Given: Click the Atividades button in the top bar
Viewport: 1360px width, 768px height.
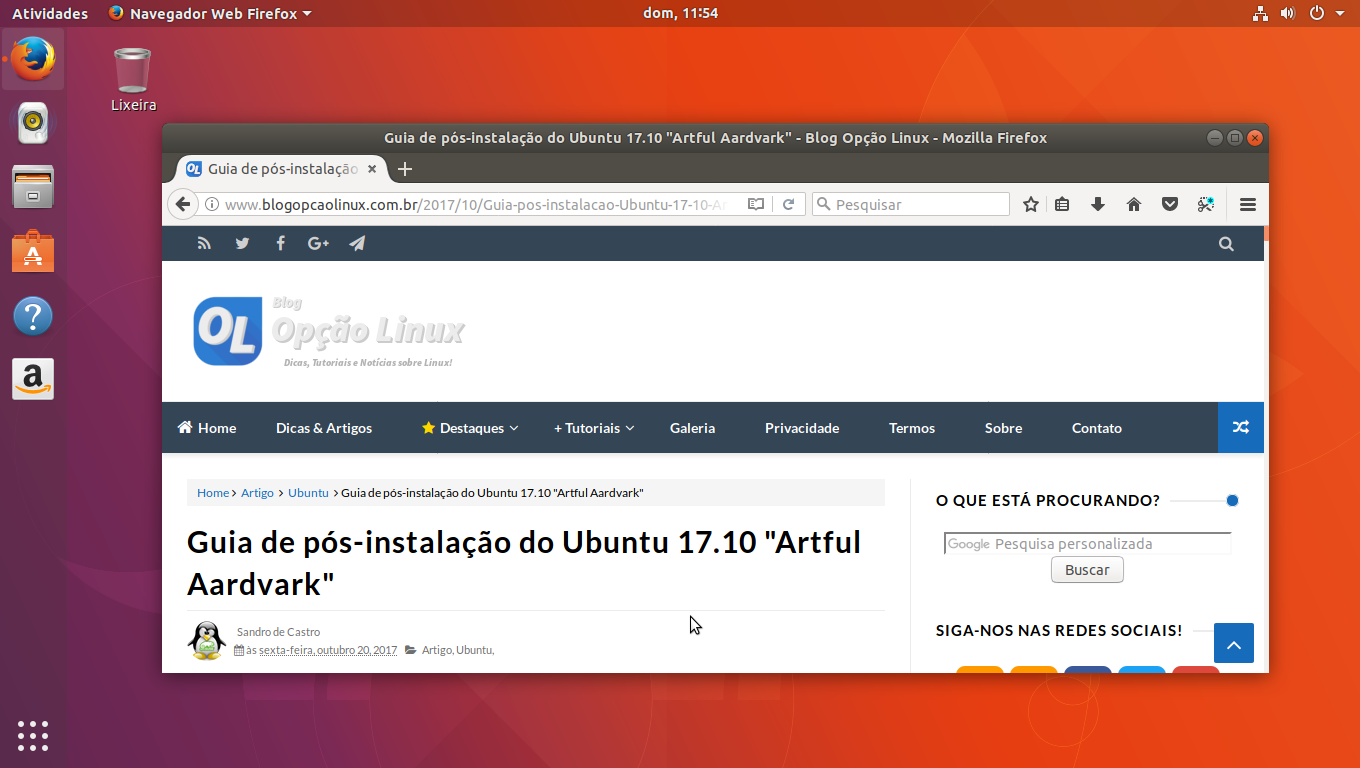Looking at the screenshot, I should pyautogui.click(x=50, y=13).
